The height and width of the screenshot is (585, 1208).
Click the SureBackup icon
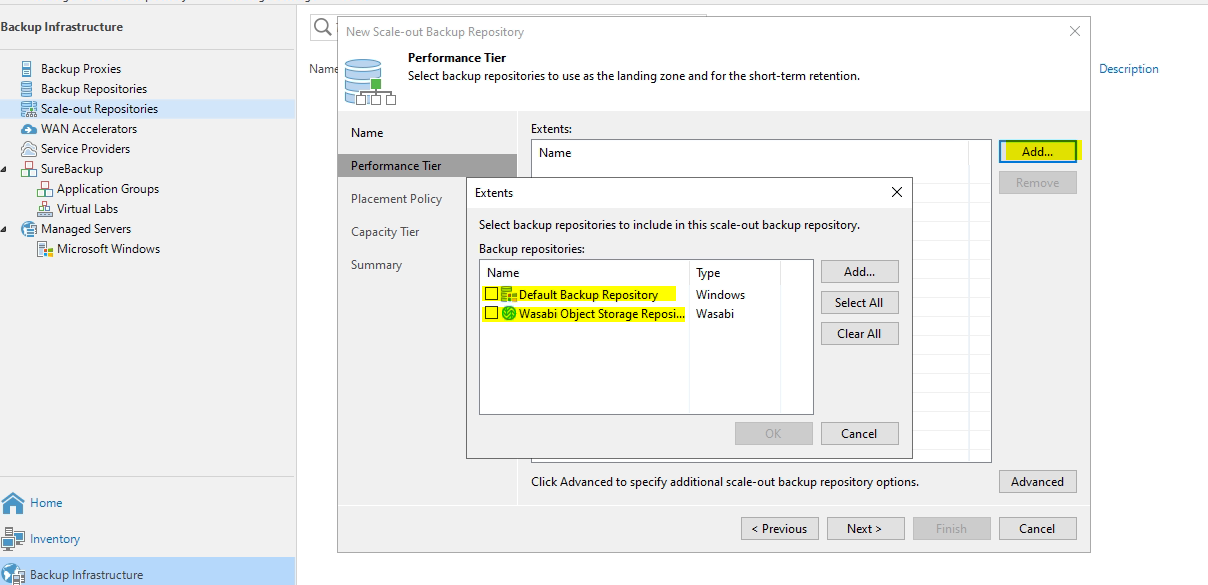(28, 169)
